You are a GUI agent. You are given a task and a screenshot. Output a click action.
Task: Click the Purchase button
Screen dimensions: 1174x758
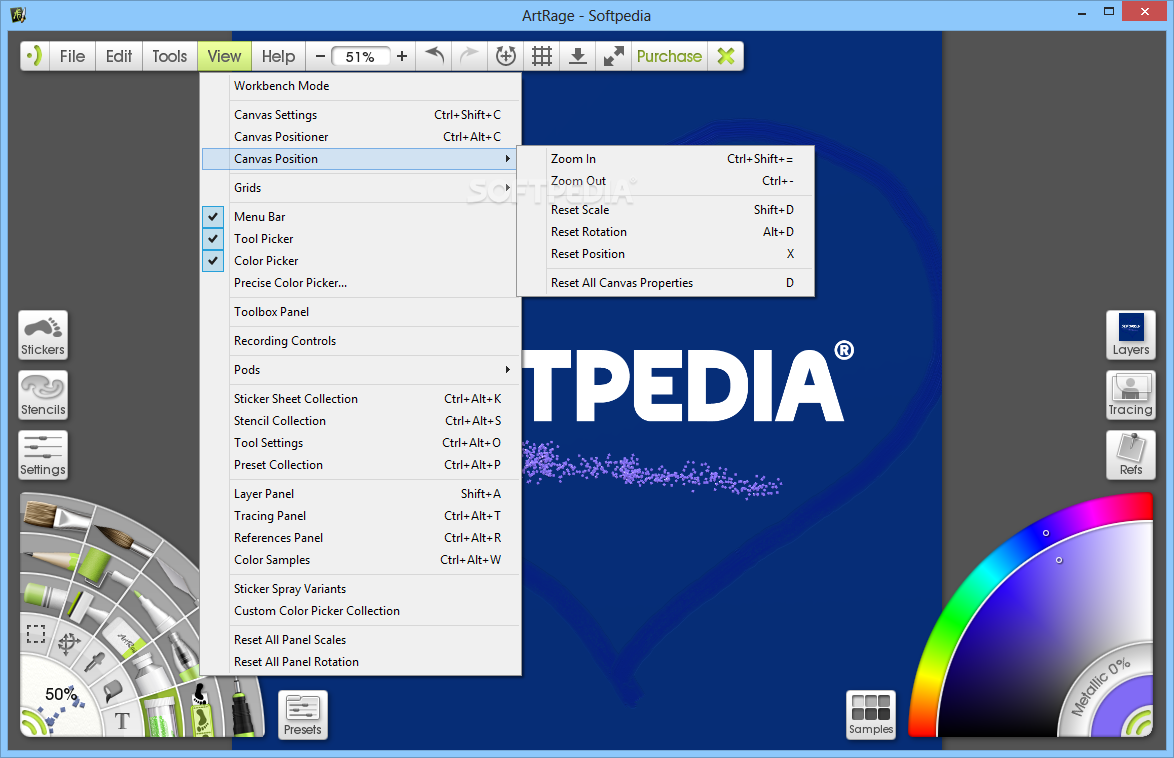669,56
